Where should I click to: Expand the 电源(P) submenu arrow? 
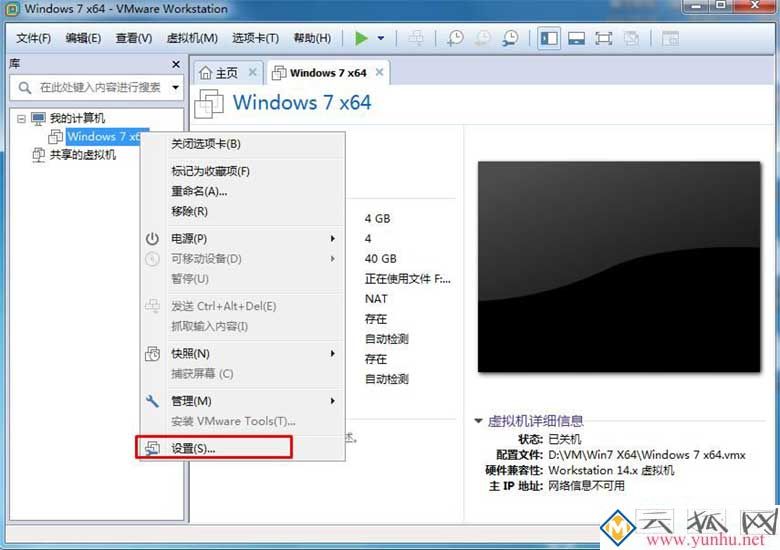pyautogui.click(x=333, y=239)
